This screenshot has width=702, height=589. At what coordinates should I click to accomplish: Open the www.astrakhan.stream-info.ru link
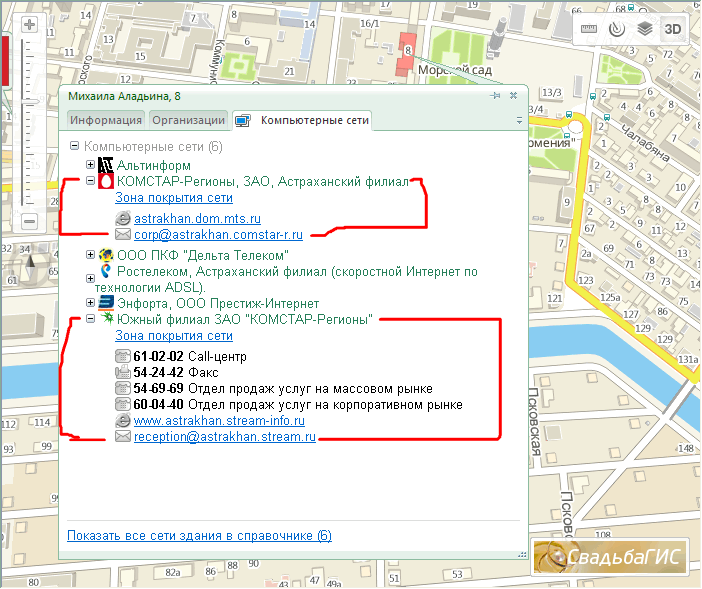(219, 421)
